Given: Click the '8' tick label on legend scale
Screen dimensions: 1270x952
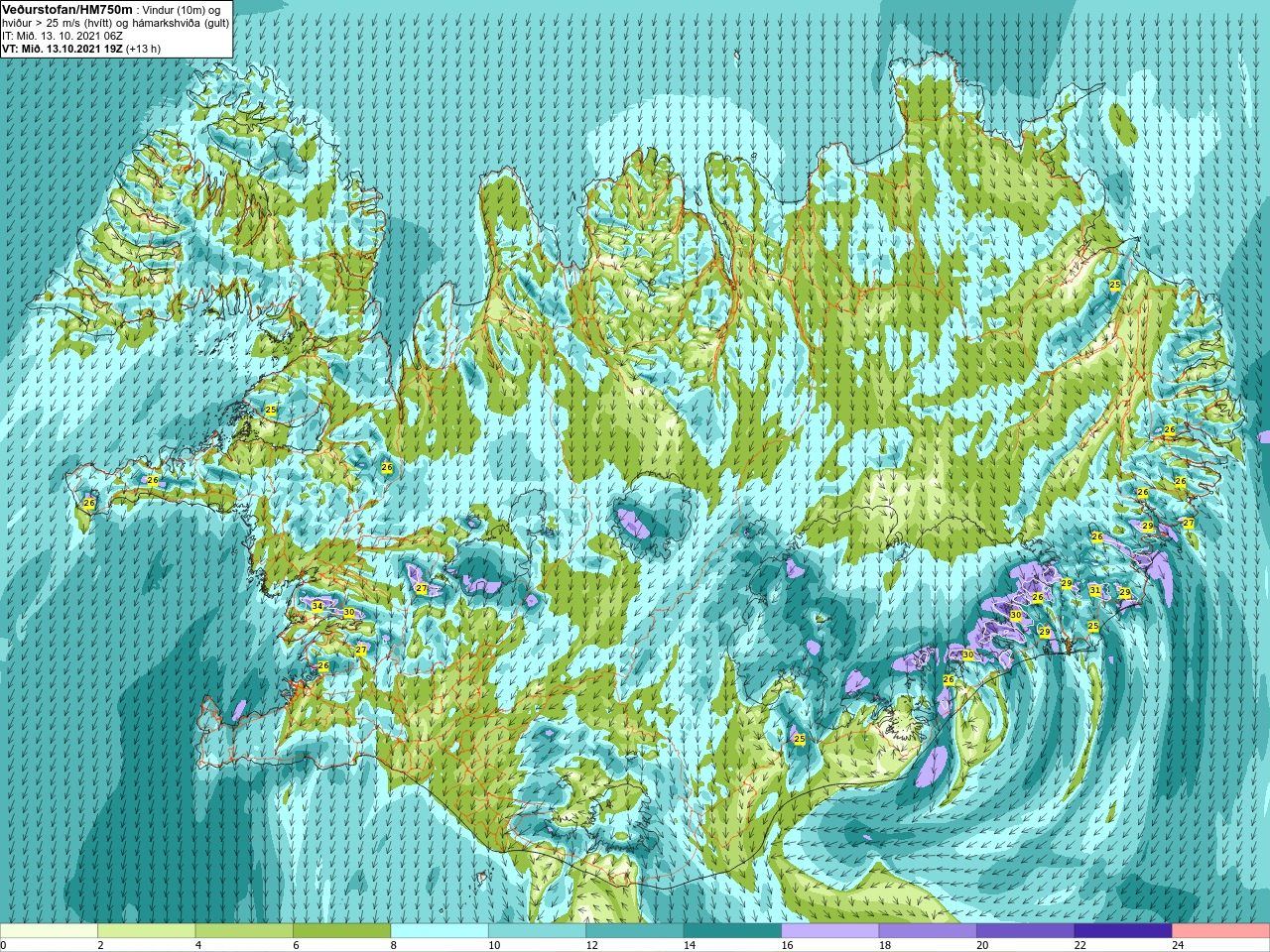Looking at the screenshot, I should pos(393,945).
